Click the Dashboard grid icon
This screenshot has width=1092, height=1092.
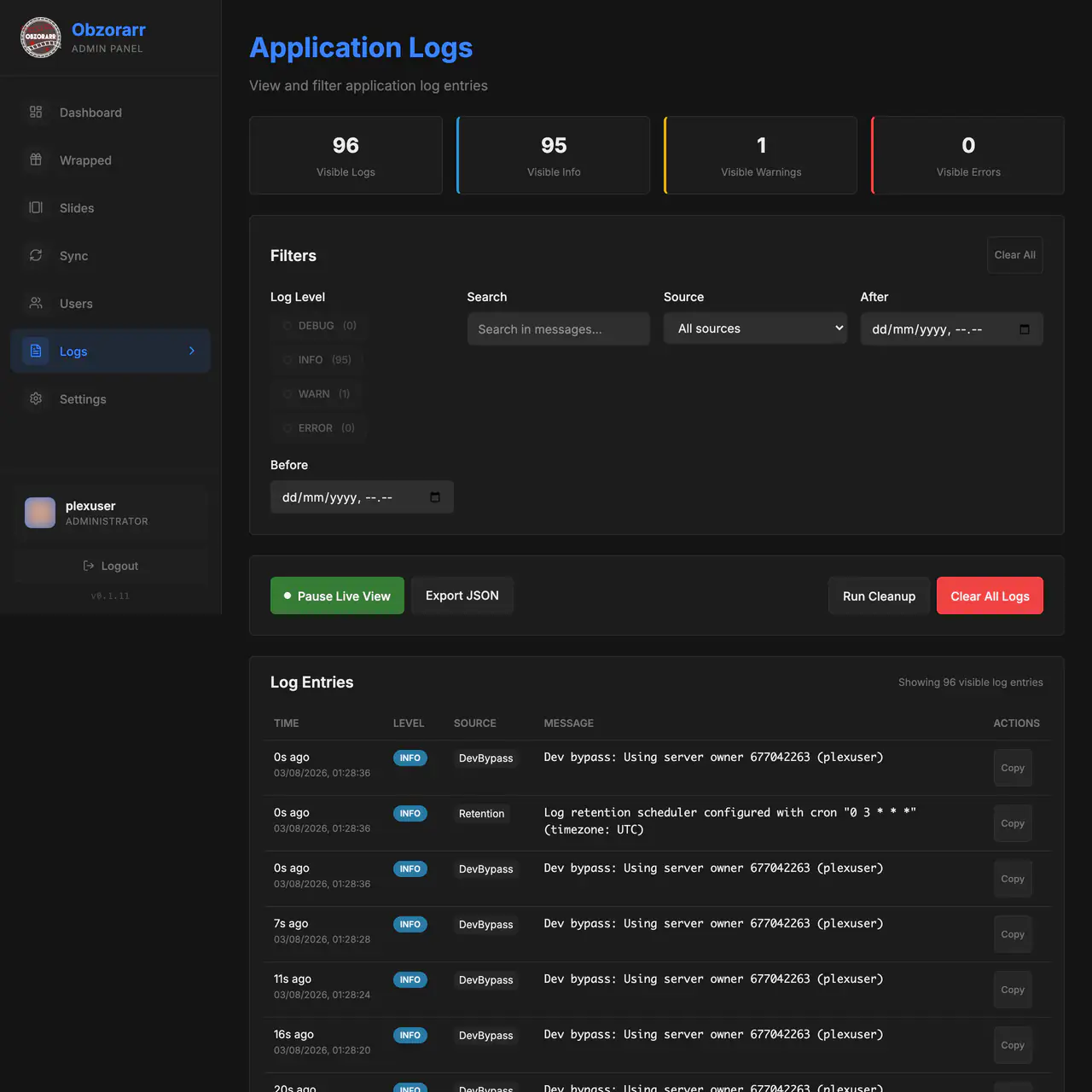click(36, 112)
